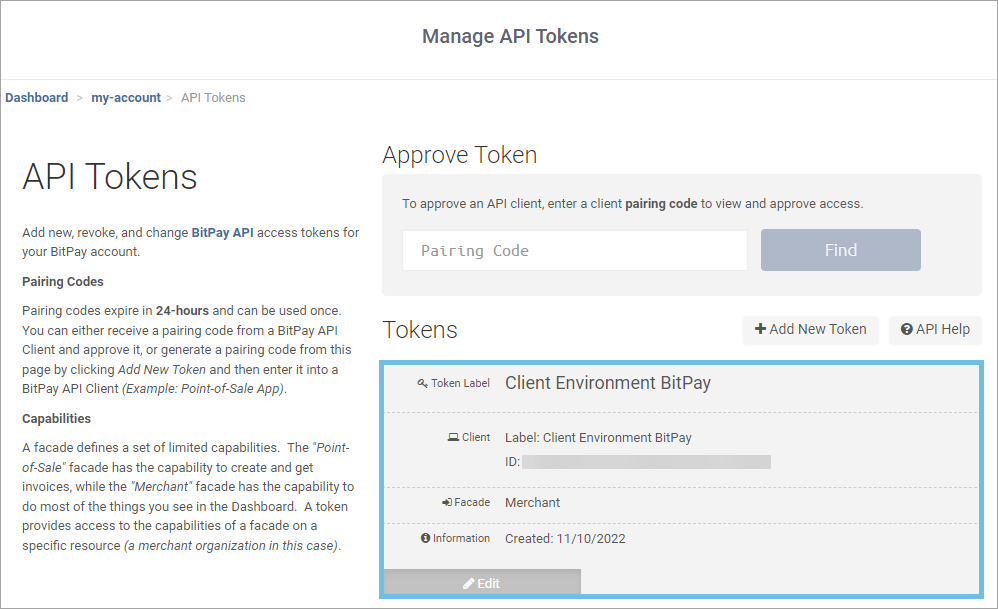Open API Help
998x609 pixels.
[935, 330]
